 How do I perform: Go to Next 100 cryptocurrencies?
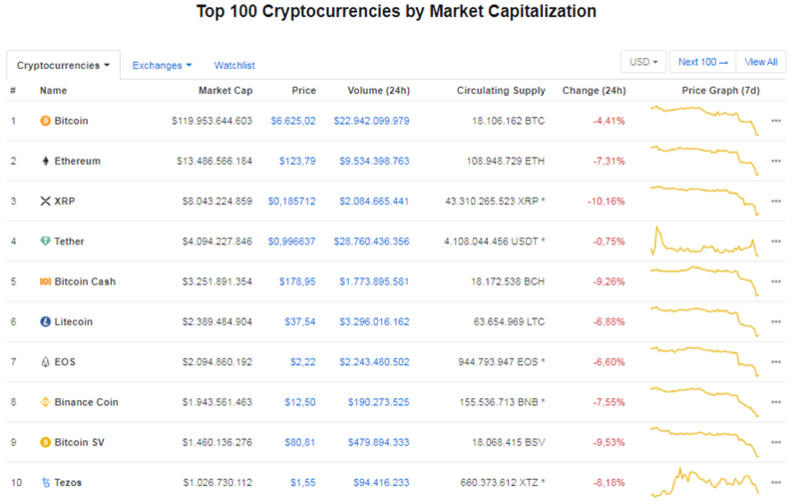point(702,62)
